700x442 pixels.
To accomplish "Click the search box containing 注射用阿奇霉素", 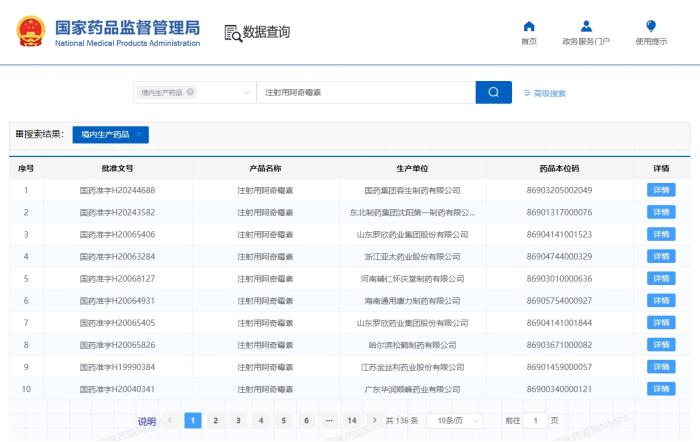I will [366, 92].
